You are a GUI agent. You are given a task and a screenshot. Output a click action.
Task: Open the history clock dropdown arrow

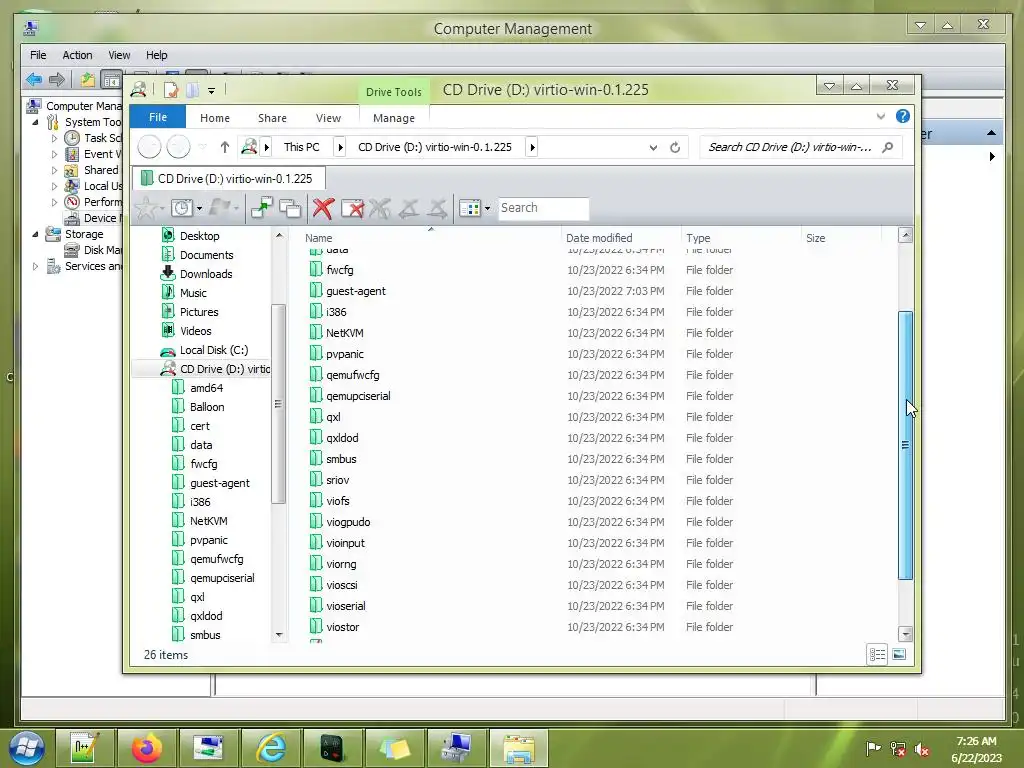[x=199, y=209]
